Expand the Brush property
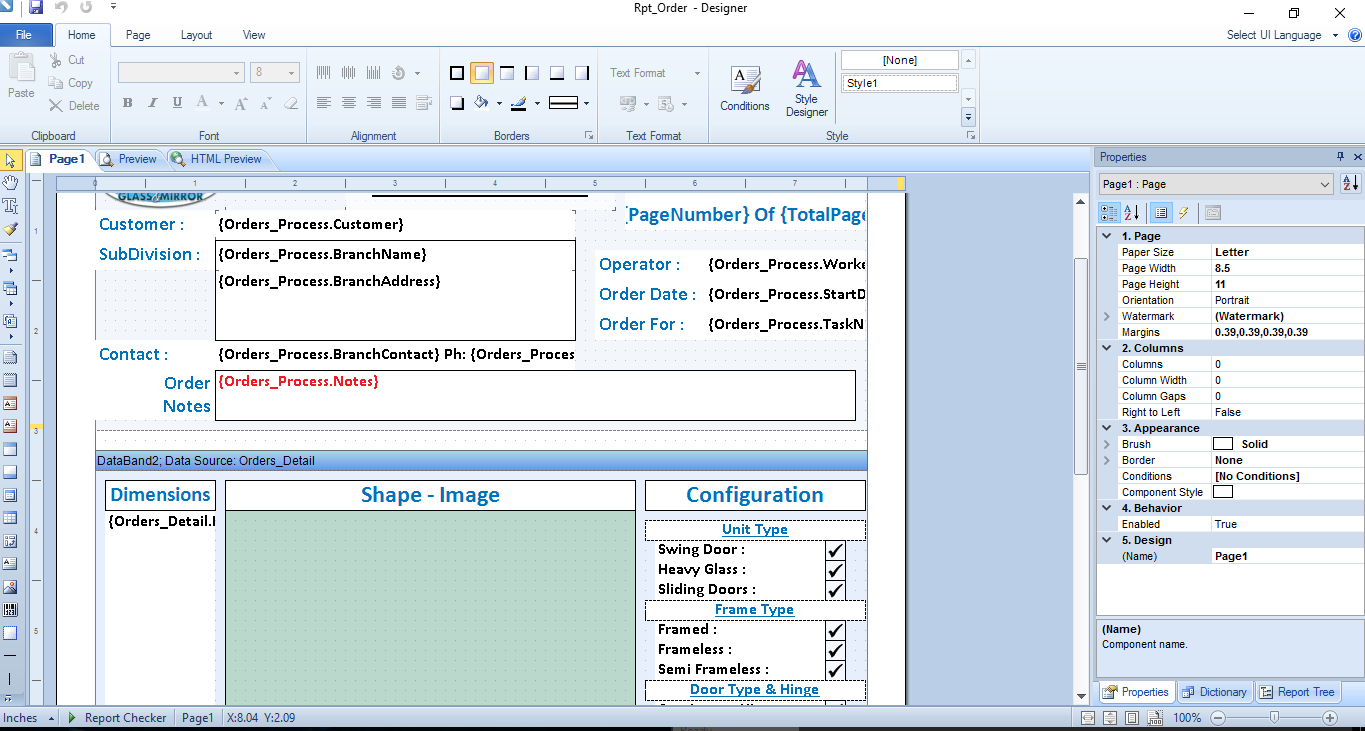This screenshot has height=731, width=1365. (1106, 444)
